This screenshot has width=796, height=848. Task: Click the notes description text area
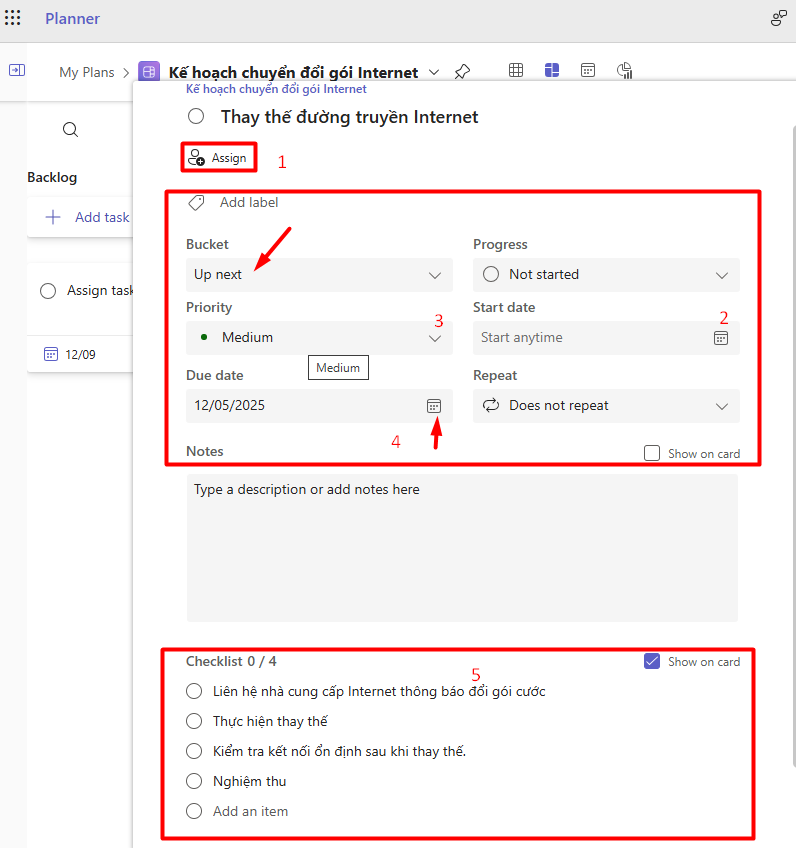tap(462, 547)
